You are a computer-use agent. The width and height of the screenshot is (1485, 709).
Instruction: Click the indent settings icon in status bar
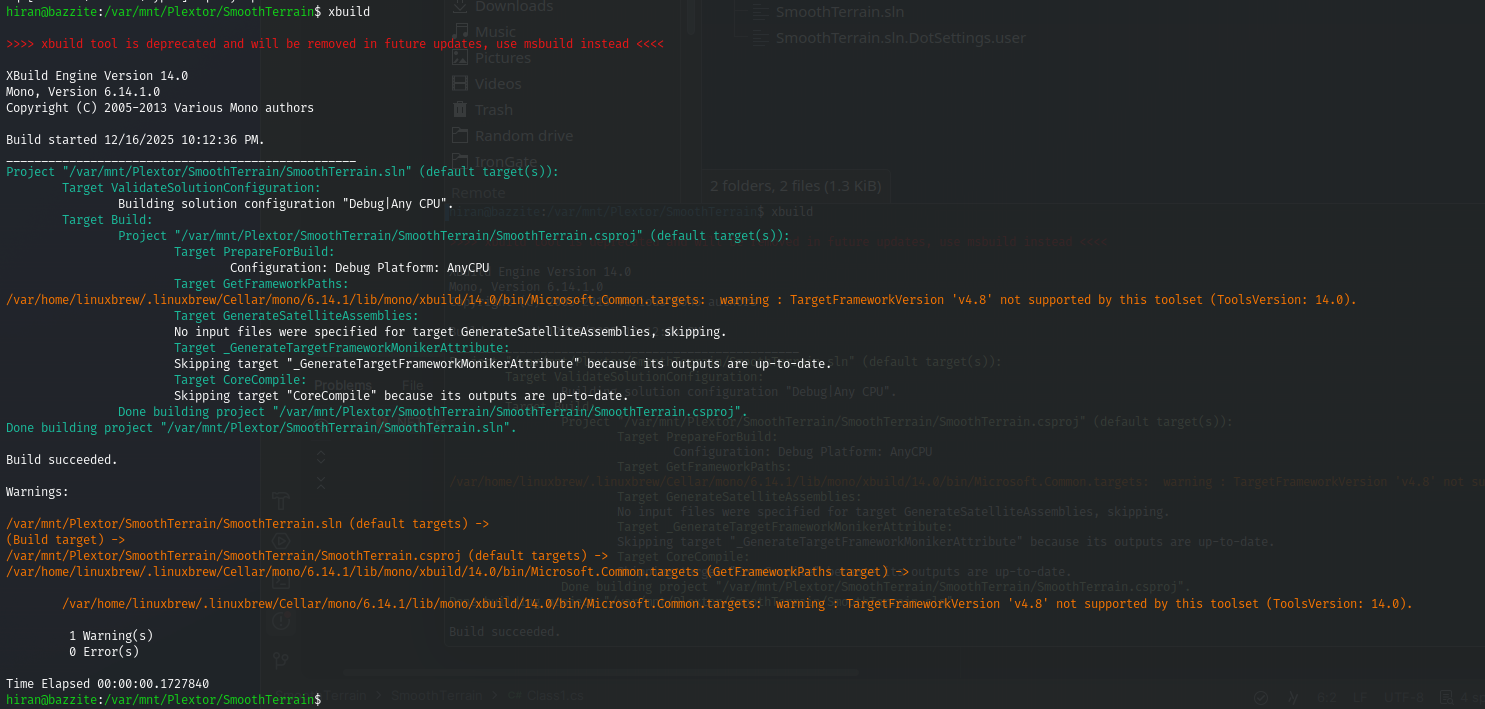pos(1447,697)
